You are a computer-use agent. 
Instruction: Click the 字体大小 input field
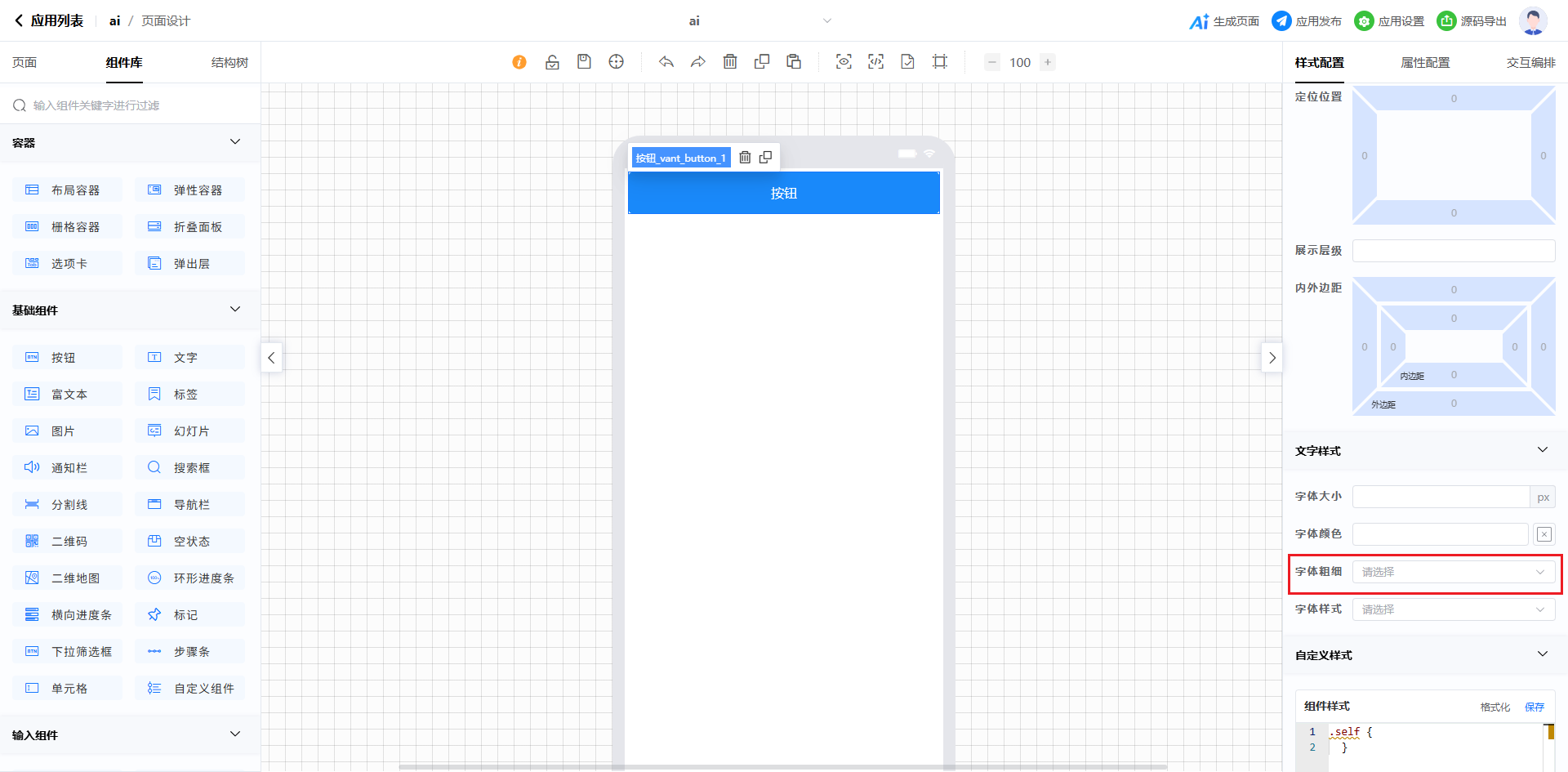[x=1441, y=497]
